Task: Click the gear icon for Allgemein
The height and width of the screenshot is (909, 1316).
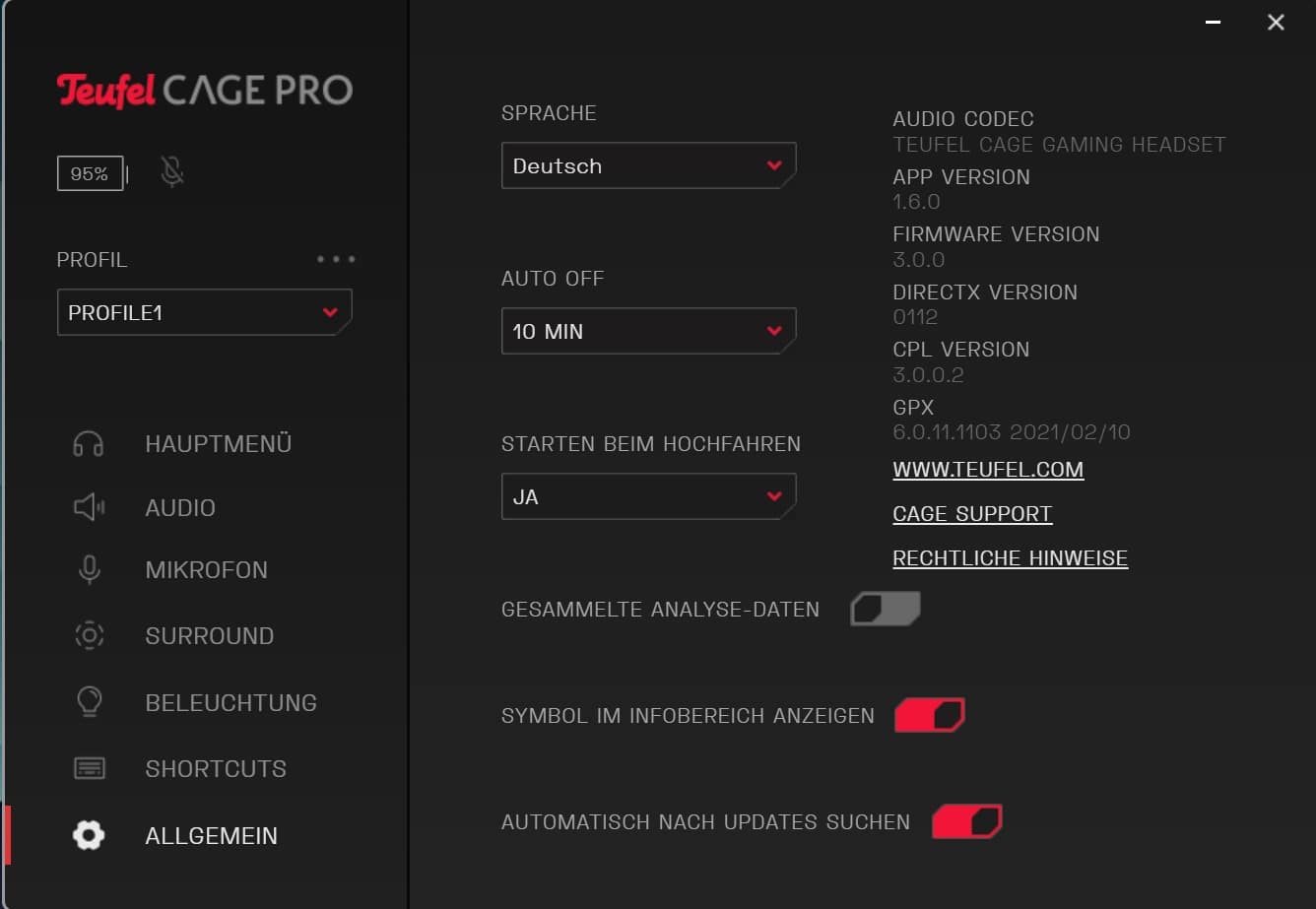Action: coord(89,835)
